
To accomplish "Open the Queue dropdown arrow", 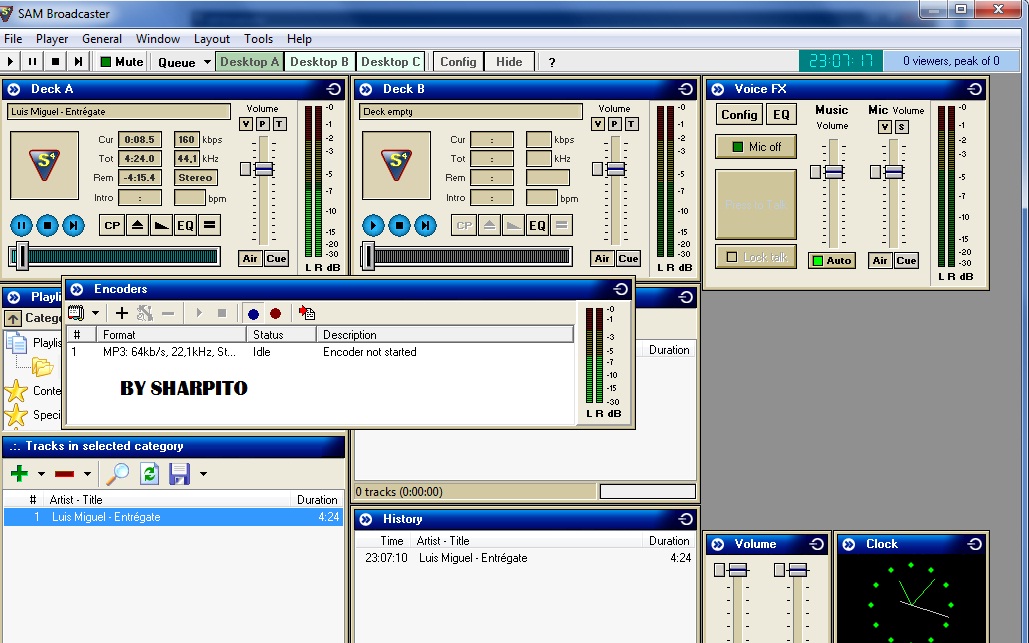I will coord(207,62).
